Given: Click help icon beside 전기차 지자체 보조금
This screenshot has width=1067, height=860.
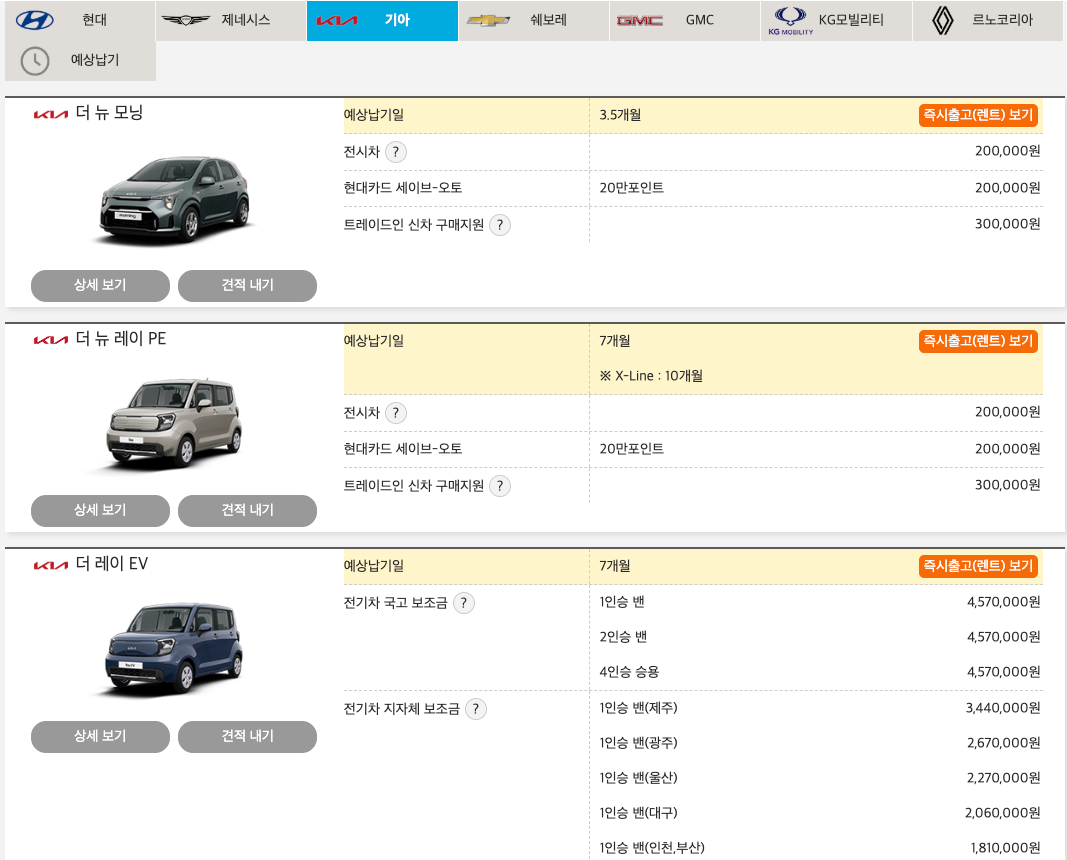Looking at the screenshot, I should 476,709.
